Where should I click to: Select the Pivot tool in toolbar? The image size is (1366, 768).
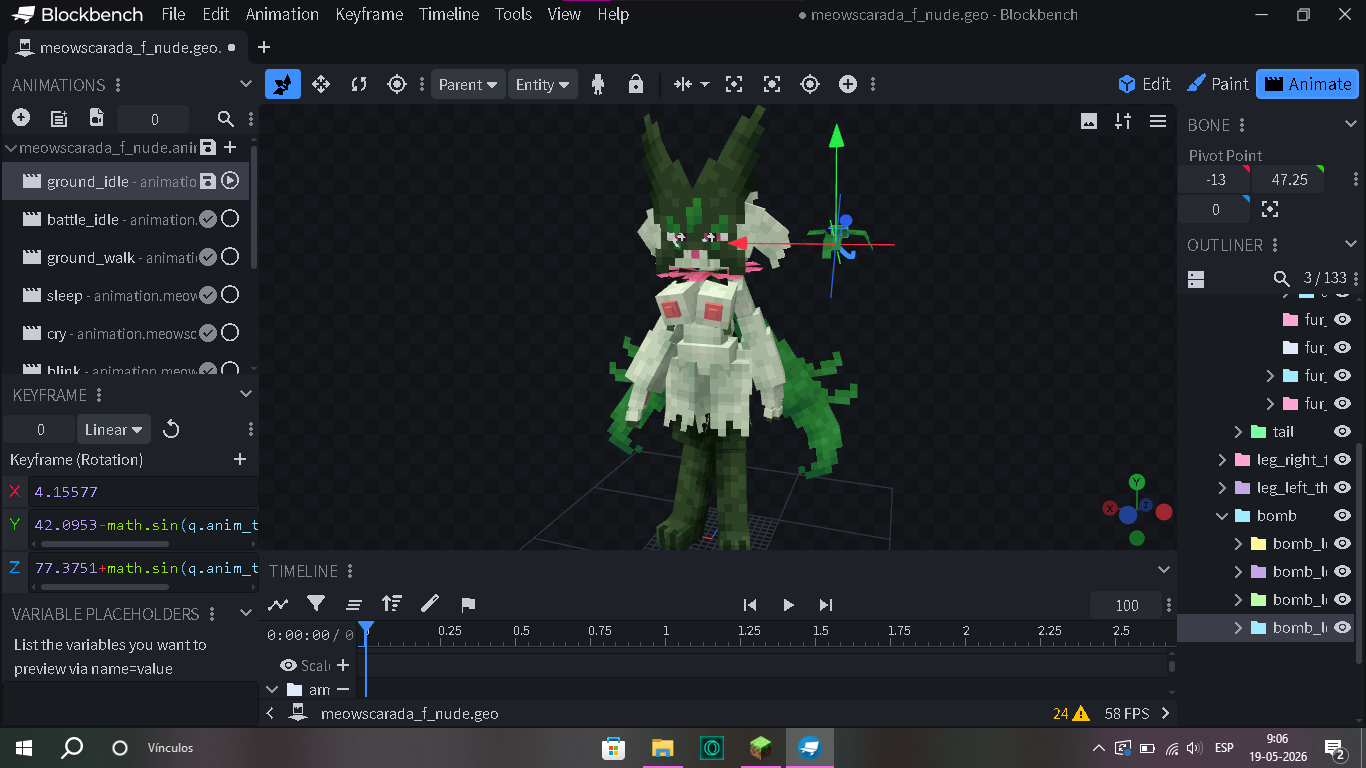397,85
